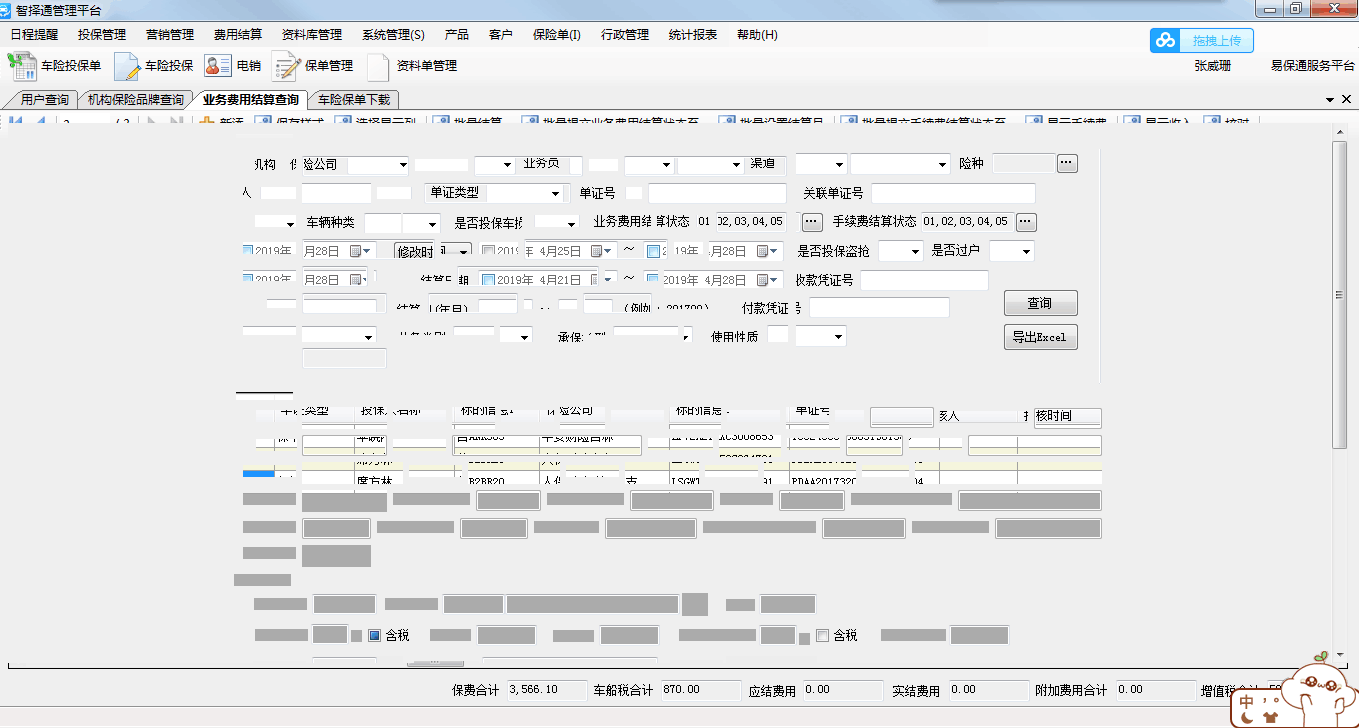Select the 业务费用结算查询 tab
Image resolution: width=1359 pixels, height=728 pixels.
click(250, 100)
